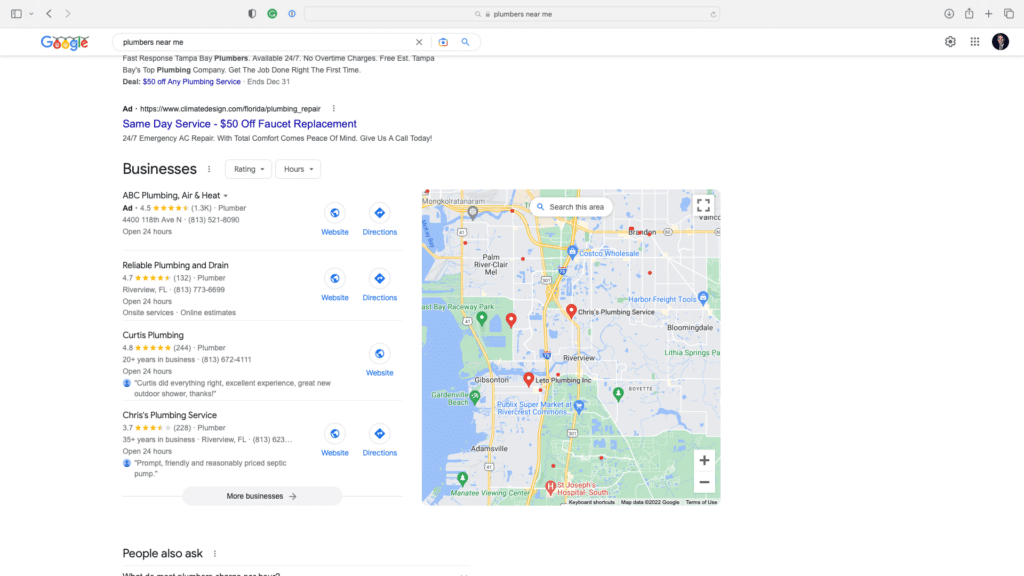Image resolution: width=1024 pixels, height=576 pixels.
Task: Zoom out on the map with minus
Action: (x=704, y=483)
